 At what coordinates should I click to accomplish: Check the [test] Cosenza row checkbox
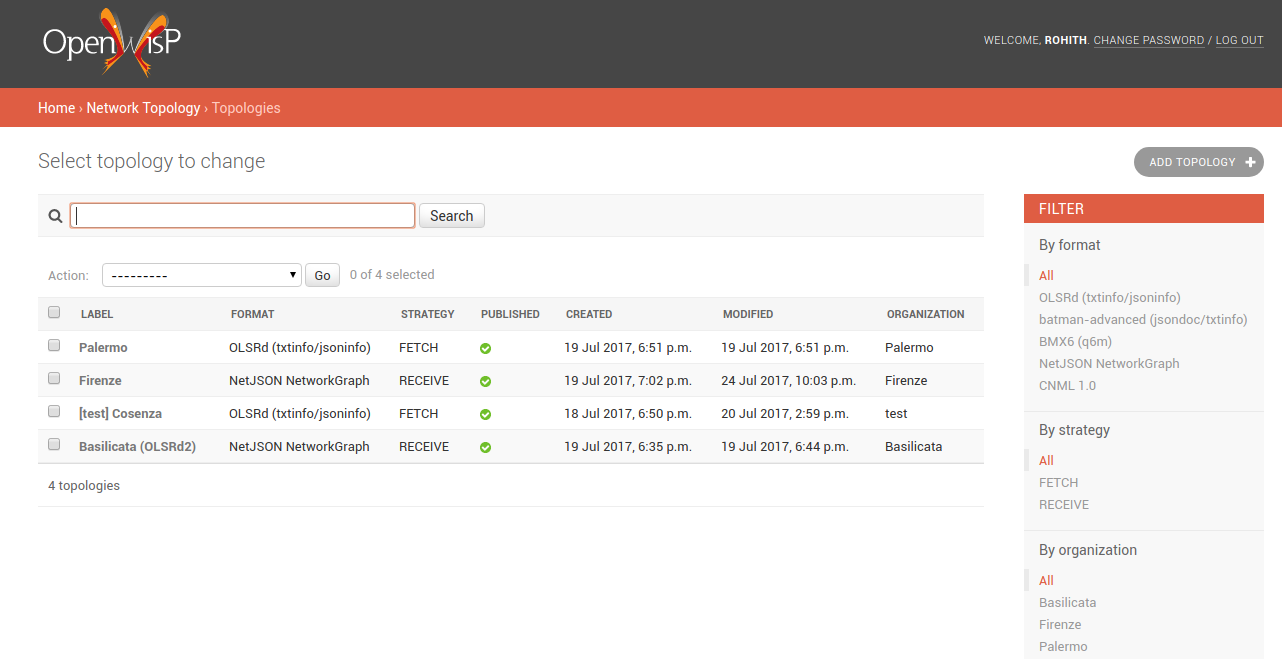[x=54, y=412]
